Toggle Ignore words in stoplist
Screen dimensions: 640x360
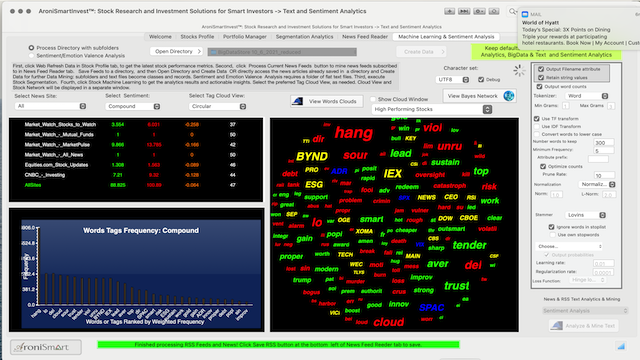point(551,227)
